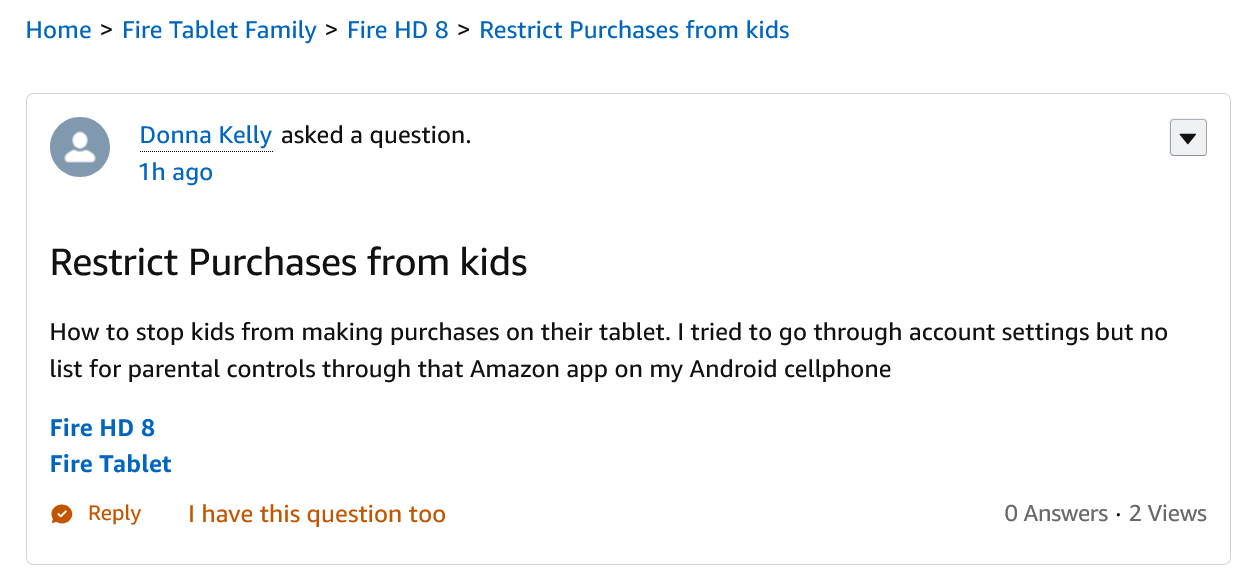Go to the Home breadcrumb

point(58,30)
